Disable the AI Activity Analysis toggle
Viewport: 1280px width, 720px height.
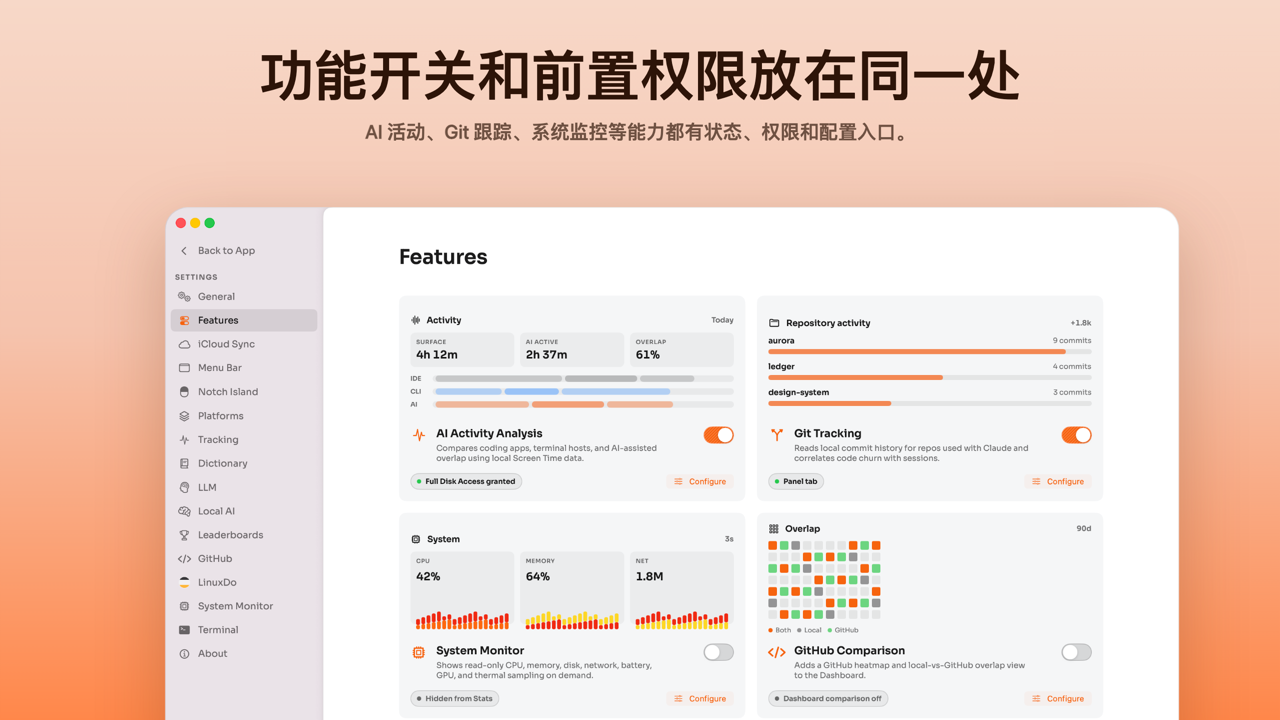click(718, 435)
